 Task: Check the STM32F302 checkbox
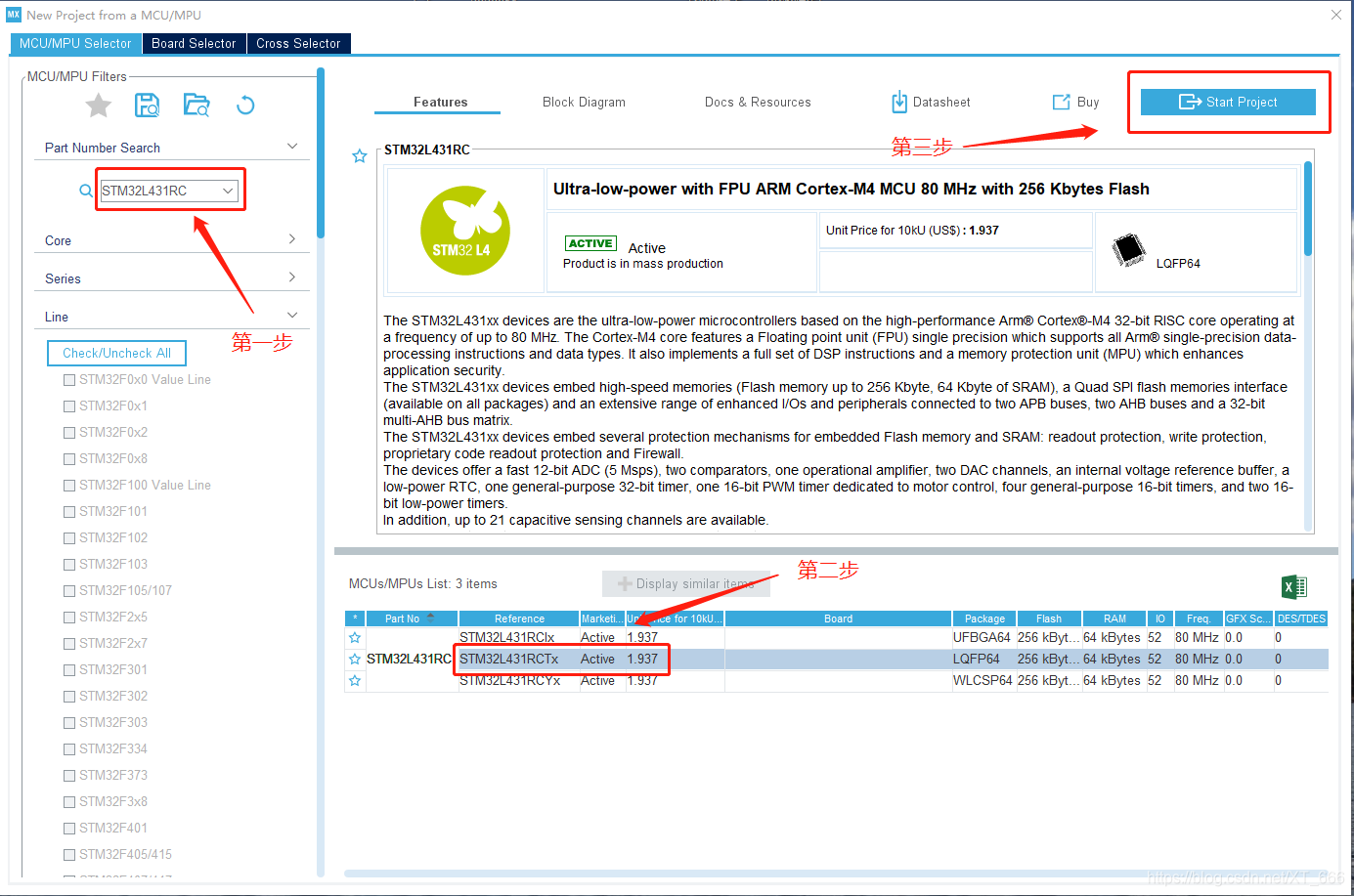pos(69,697)
